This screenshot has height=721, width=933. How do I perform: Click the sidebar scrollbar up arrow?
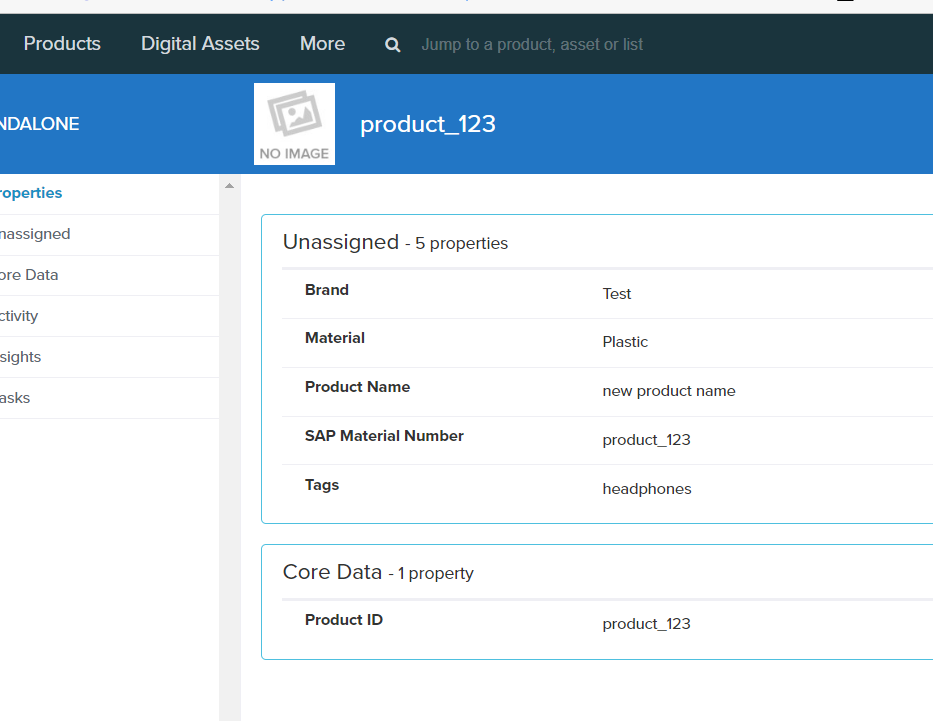[229, 186]
